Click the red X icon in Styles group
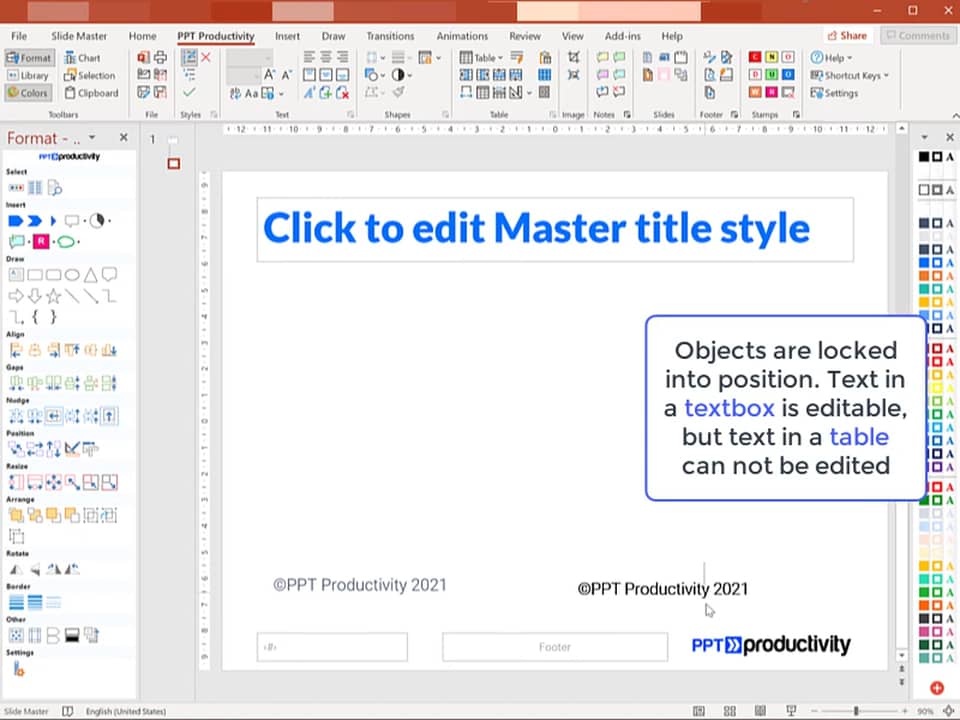This screenshot has height=720, width=960. [x=206, y=58]
